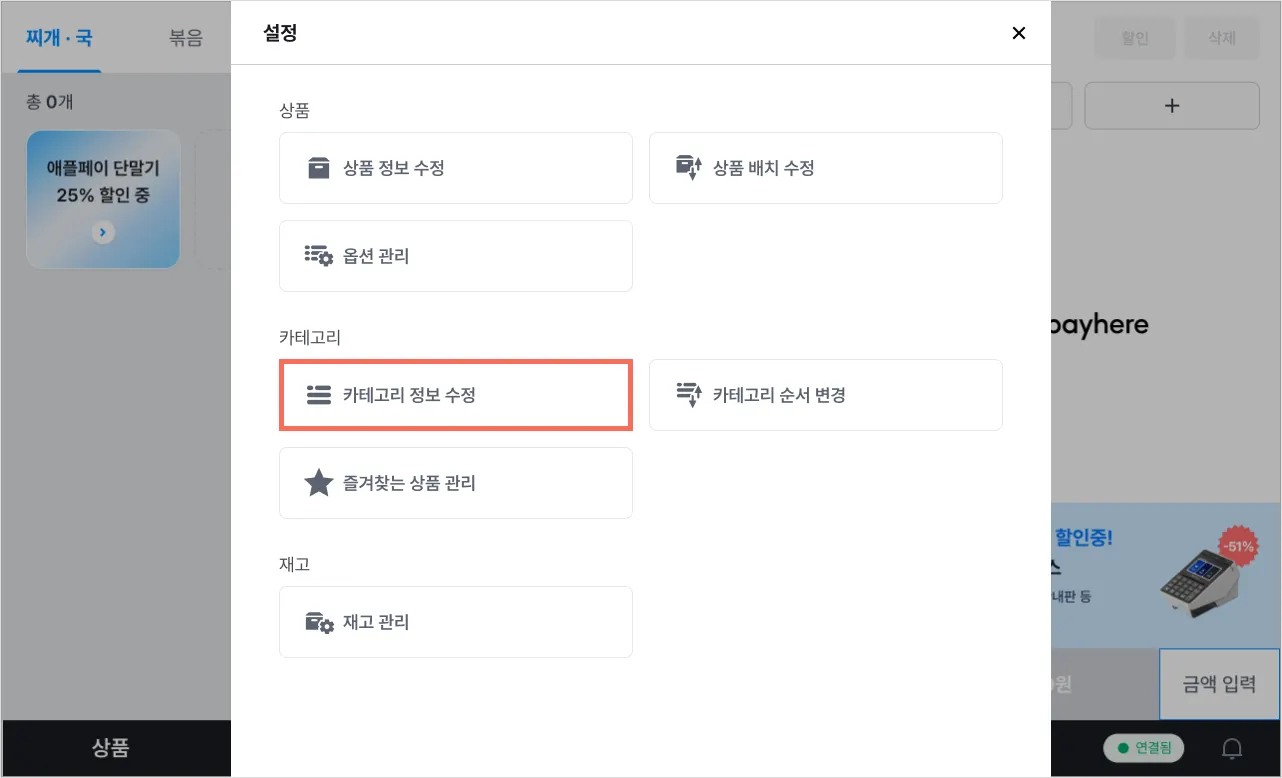Click the 옵션 관리 list-gear icon
Viewport: 1282px width, 778px height.
(x=318, y=256)
